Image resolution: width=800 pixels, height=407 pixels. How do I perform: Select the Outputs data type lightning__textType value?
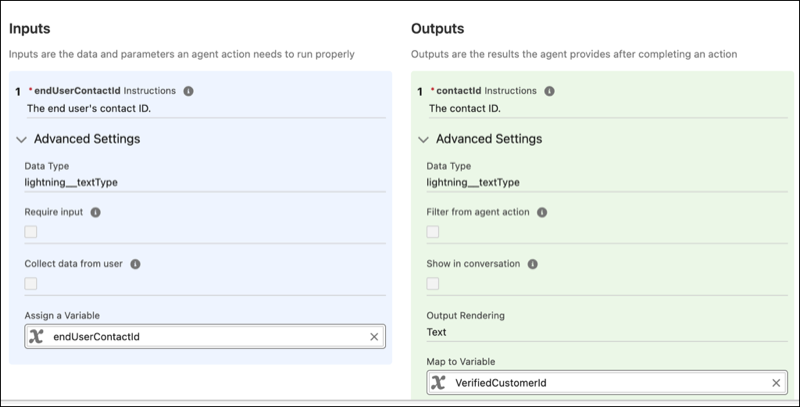click(x=473, y=183)
